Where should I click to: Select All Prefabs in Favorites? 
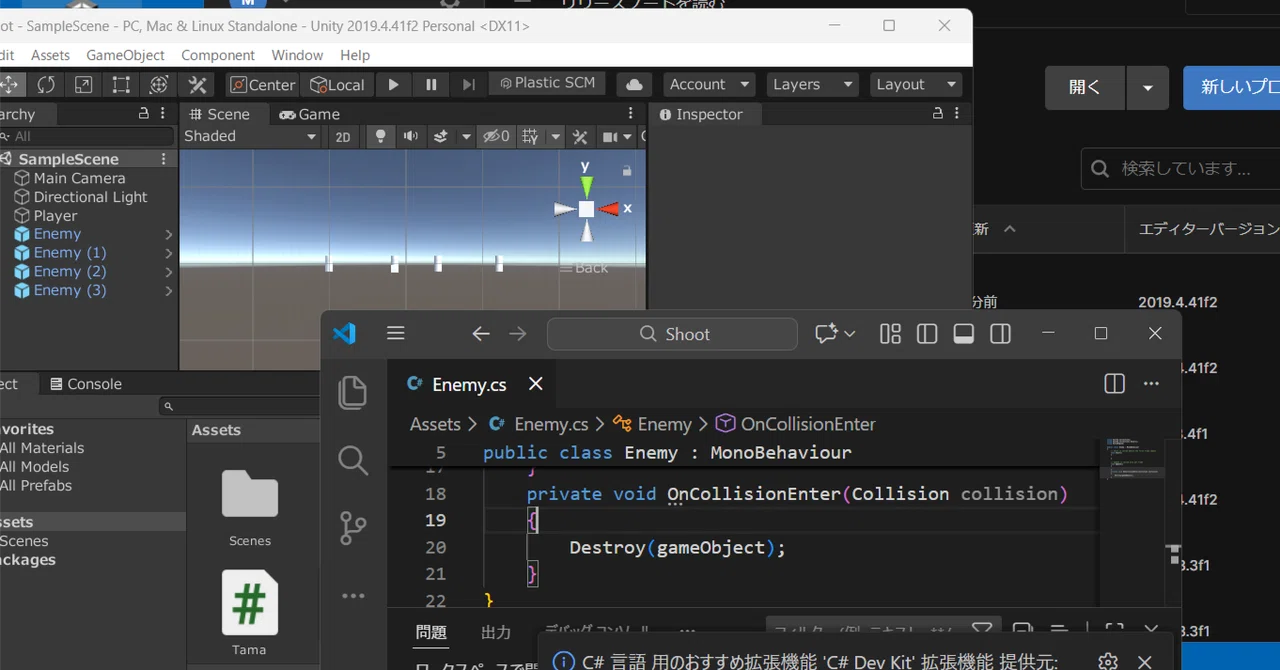(37, 486)
